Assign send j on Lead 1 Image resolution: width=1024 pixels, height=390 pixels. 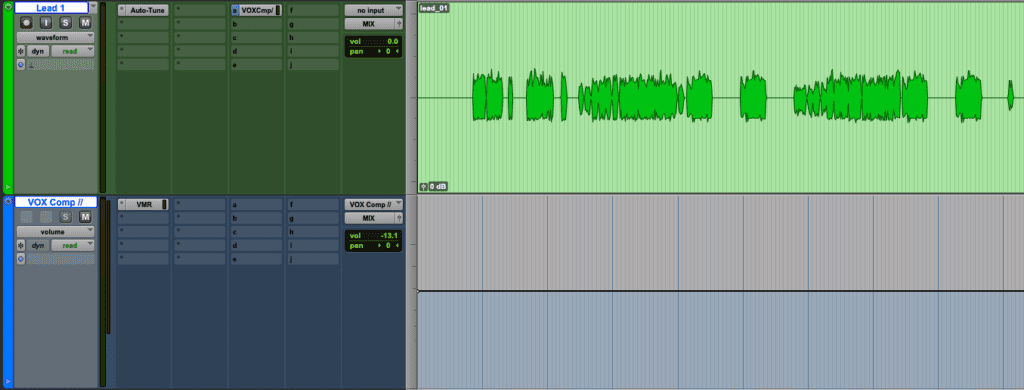tap(312, 65)
